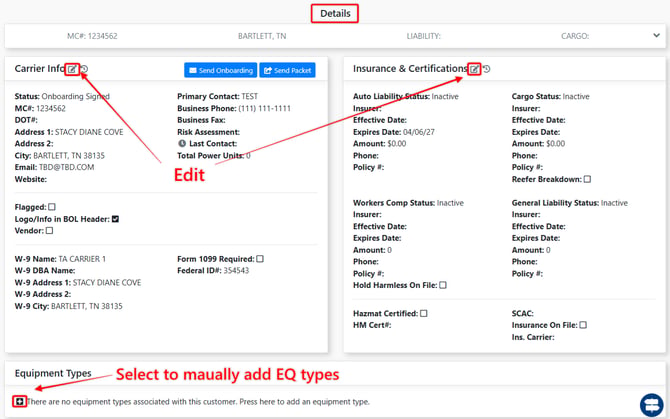
Task: Click BARTLETT, TN in summary bar
Action: click(262, 36)
